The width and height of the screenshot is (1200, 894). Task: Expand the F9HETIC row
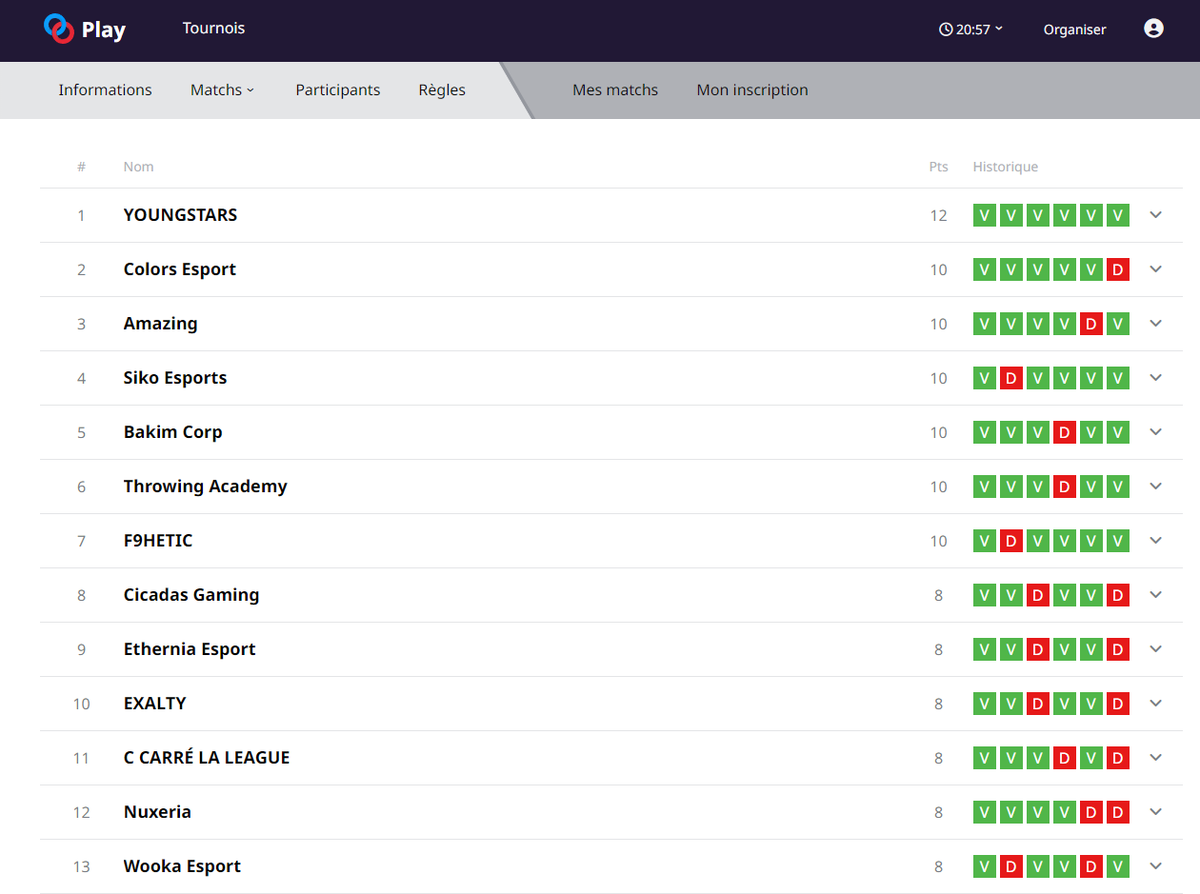[1156, 540]
